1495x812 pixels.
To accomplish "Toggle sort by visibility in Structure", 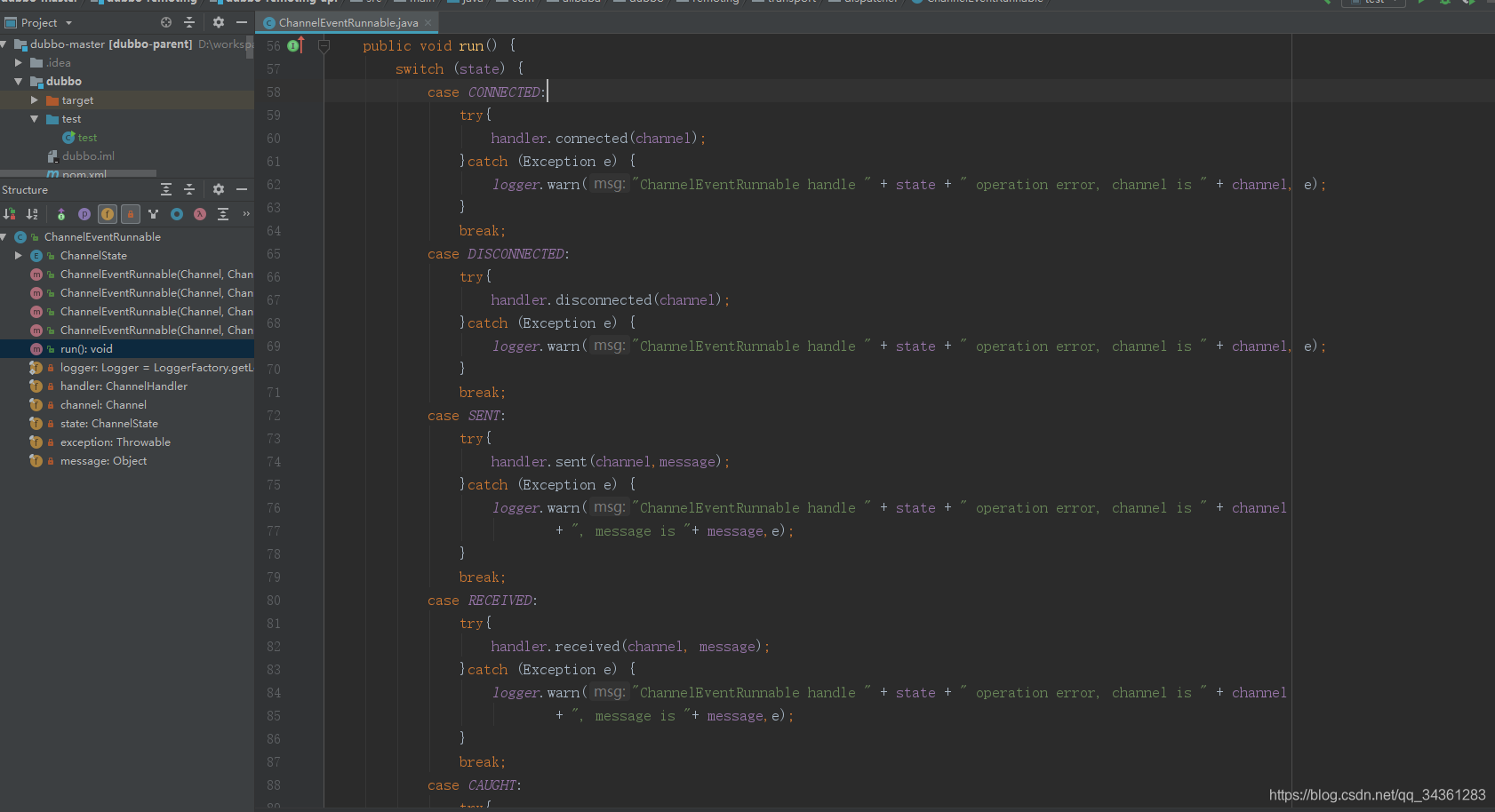I will [10, 214].
